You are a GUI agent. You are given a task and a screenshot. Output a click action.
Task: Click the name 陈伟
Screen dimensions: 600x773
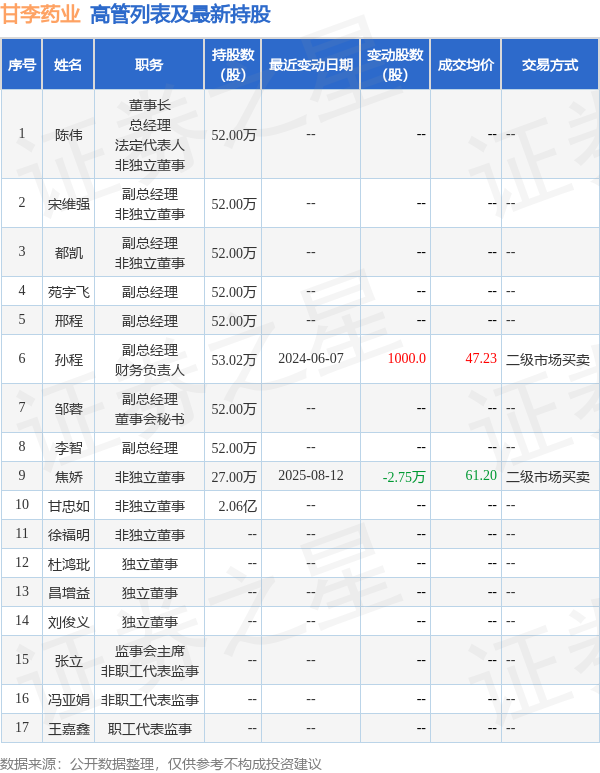coord(69,135)
